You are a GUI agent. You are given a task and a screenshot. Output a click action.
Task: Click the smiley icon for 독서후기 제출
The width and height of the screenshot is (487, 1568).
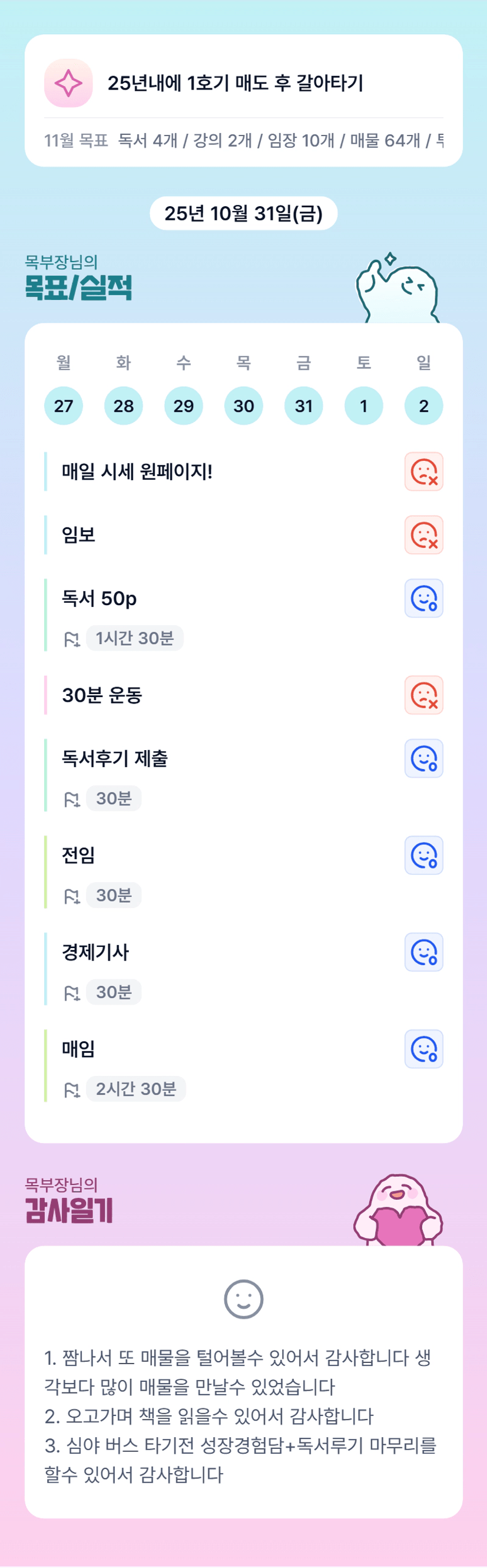click(424, 758)
